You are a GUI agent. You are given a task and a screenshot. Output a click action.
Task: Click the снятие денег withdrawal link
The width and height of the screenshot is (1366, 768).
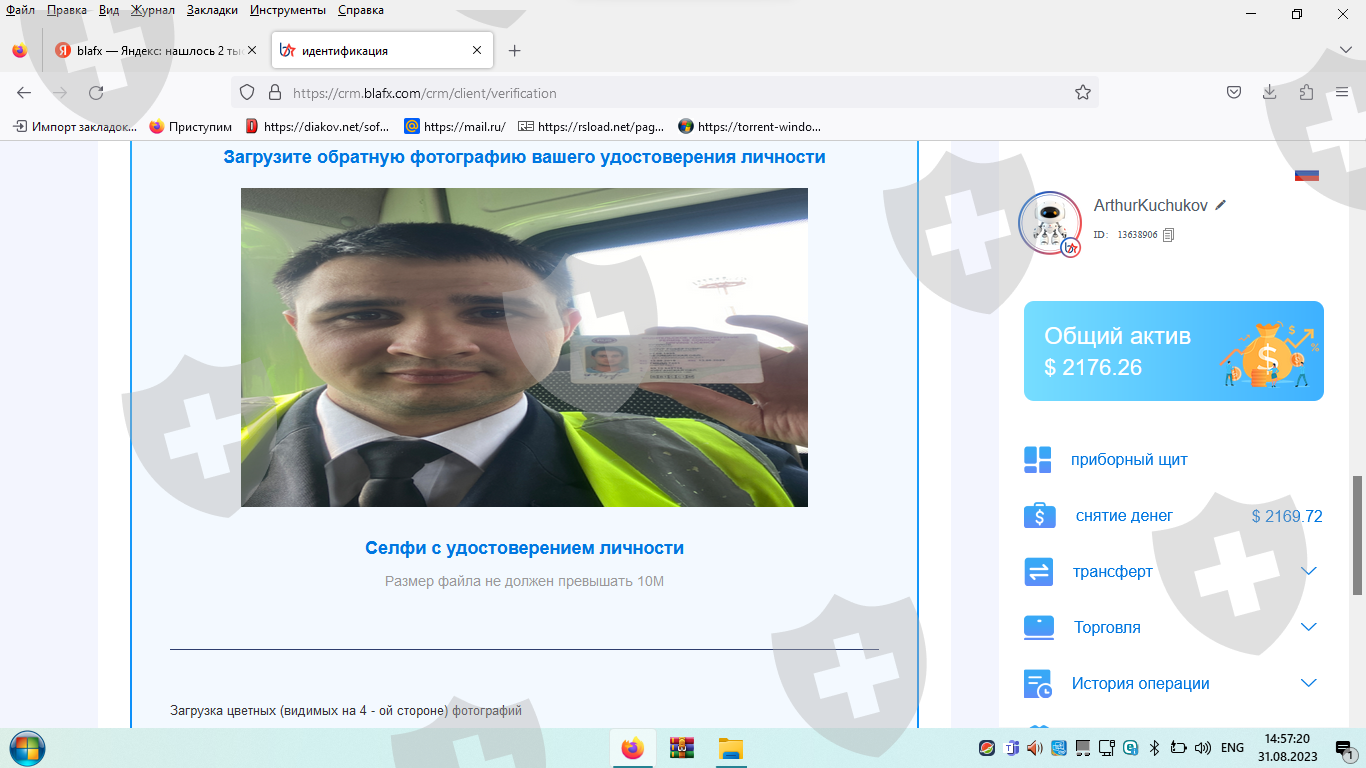point(1124,516)
